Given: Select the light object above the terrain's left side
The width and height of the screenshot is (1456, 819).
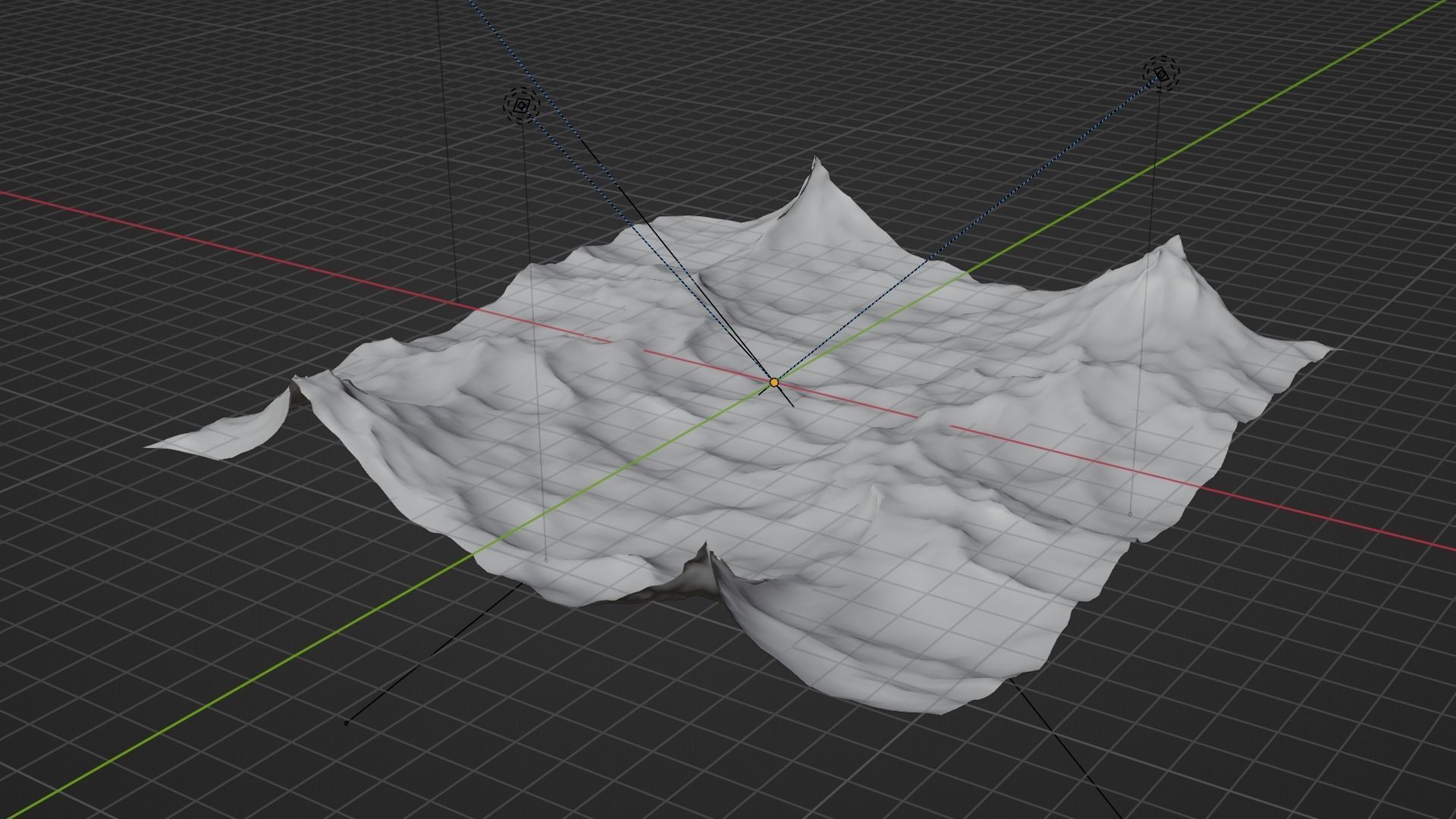Looking at the screenshot, I should click(521, 107).
